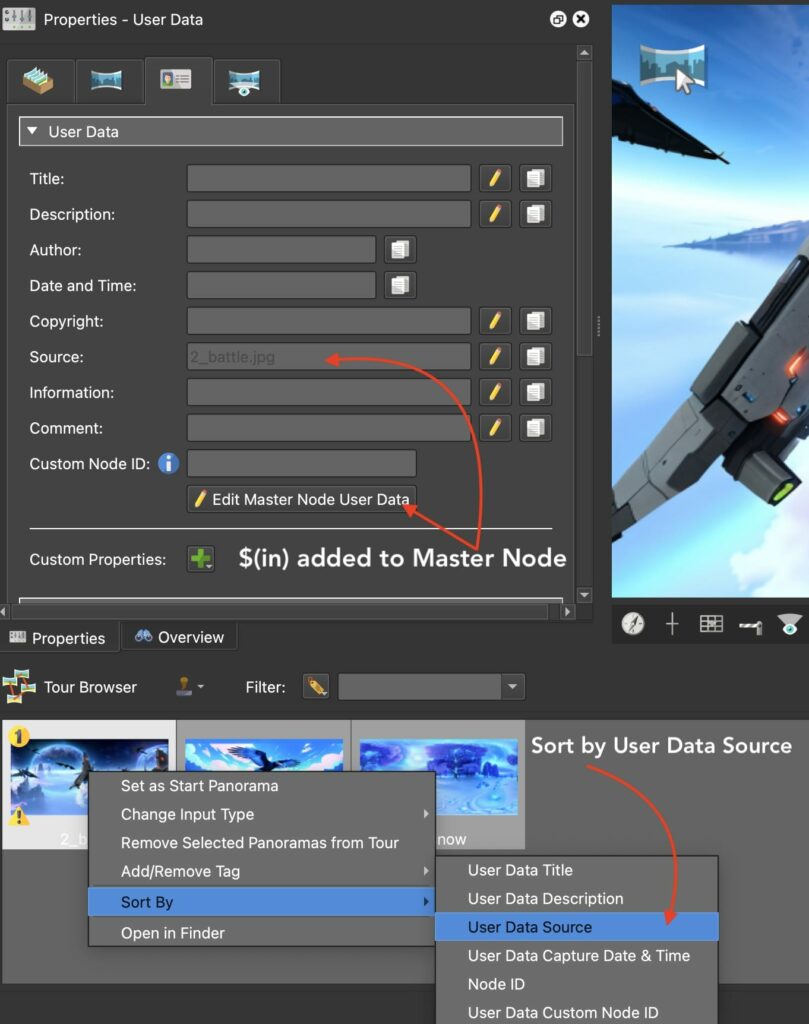Click Author copy icon

(400, 249)
